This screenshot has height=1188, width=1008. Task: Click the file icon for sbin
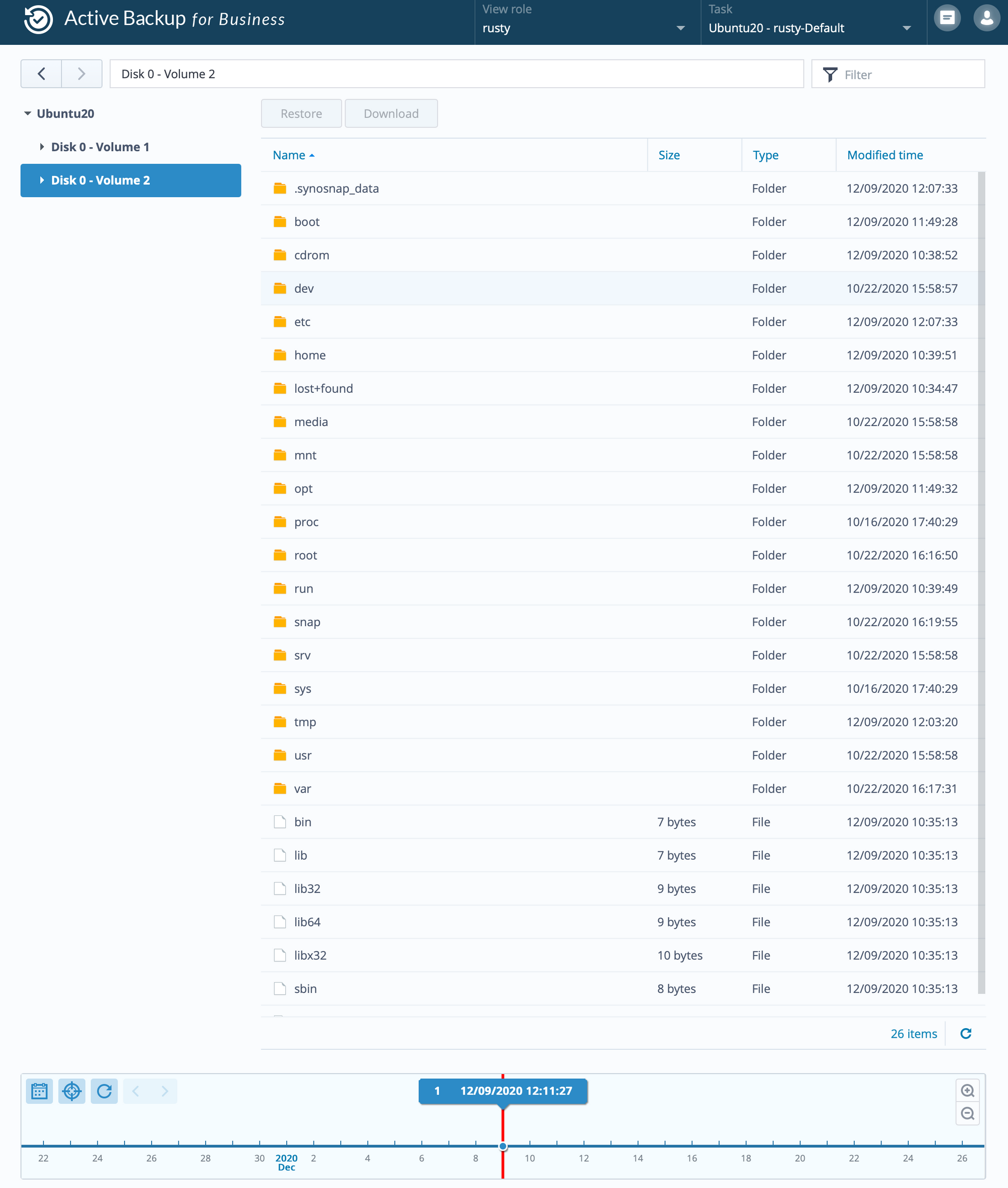pos(280,988)
